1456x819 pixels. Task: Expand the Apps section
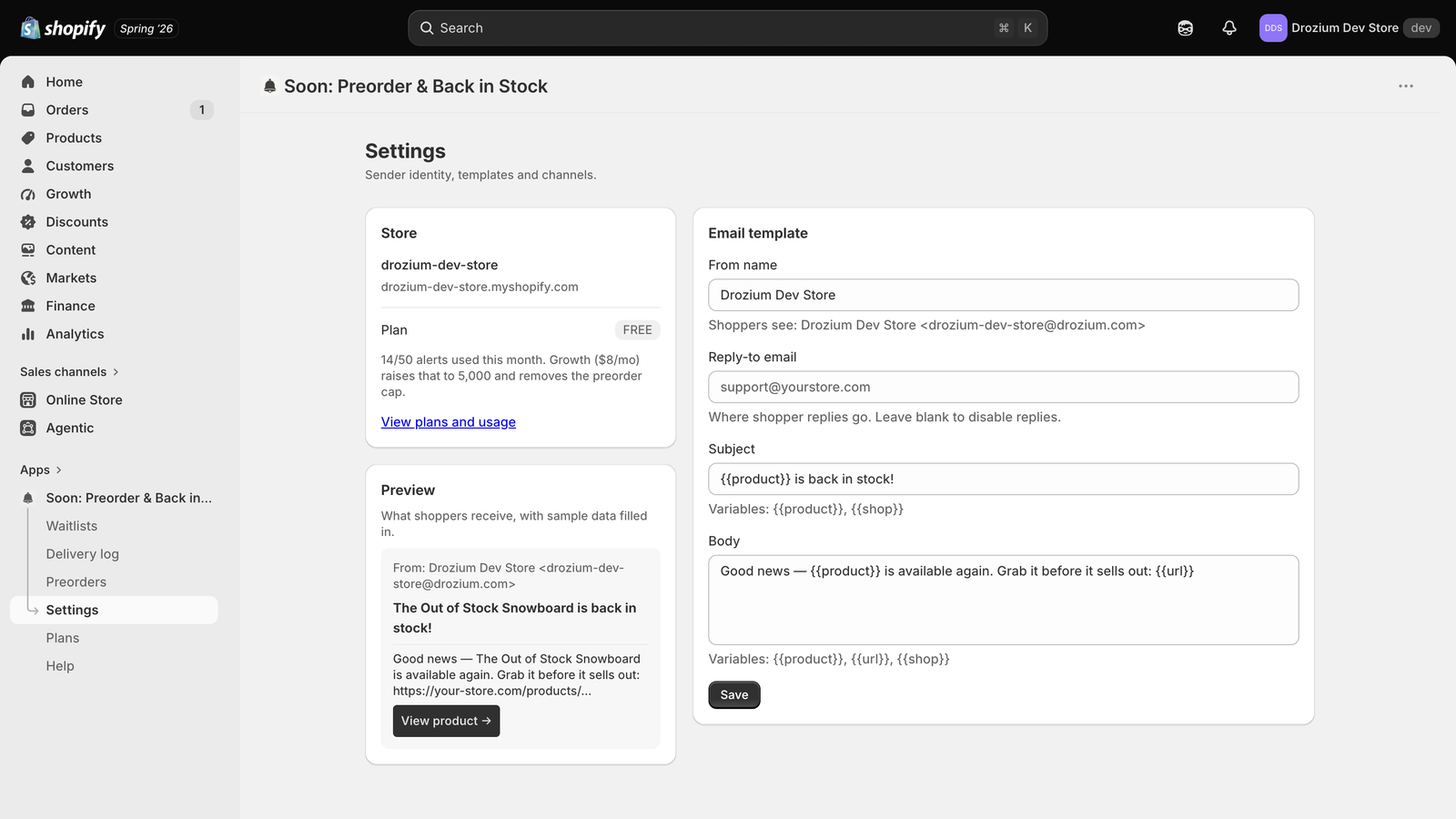[41, 470]
